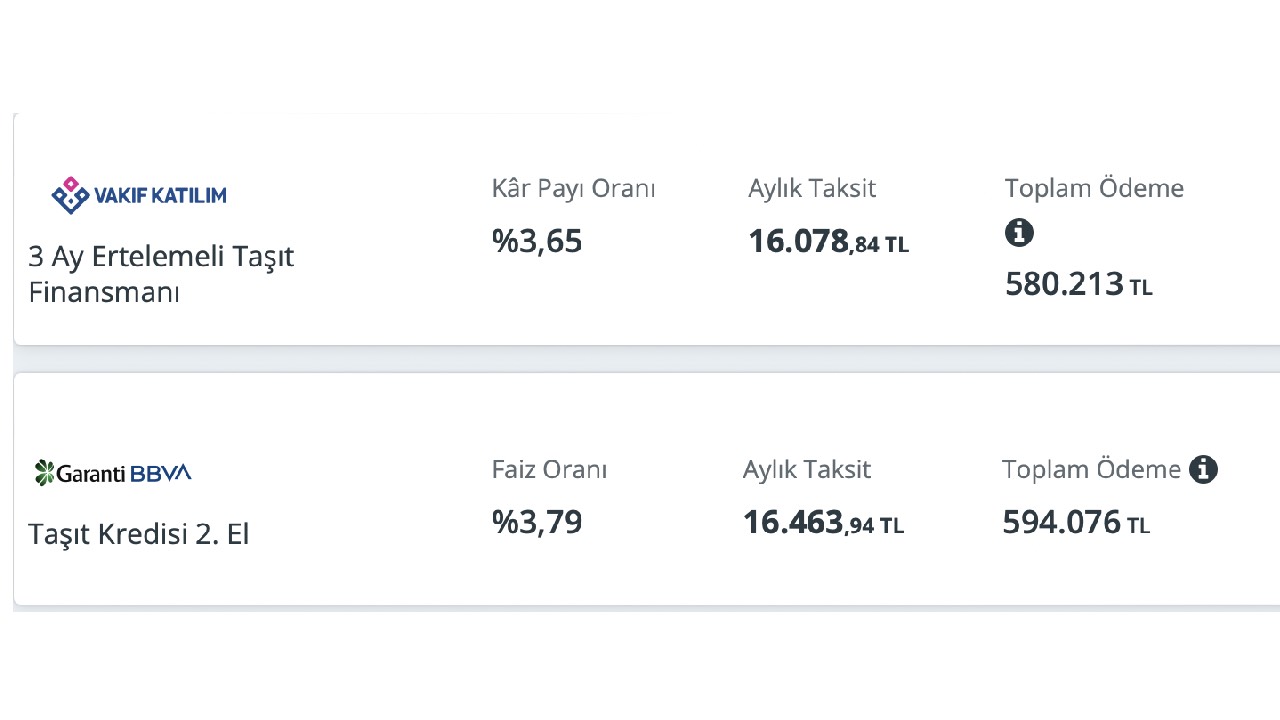
Task: Select the %3,65 kâr payı rate
Action: [537, 241]
